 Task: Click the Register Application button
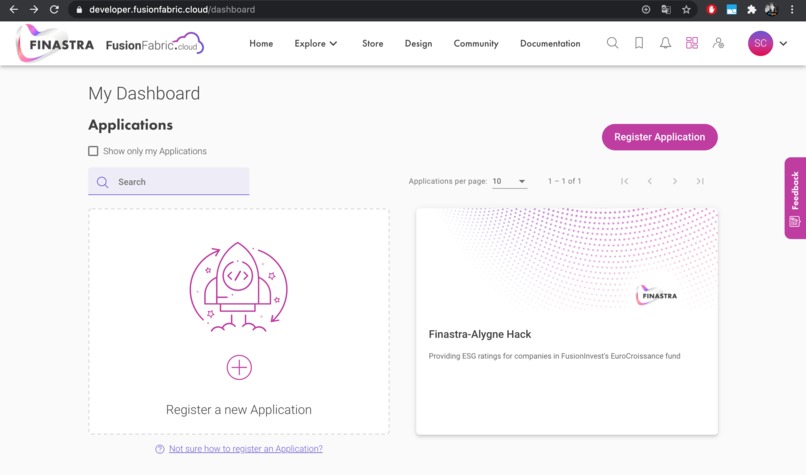coord(660,137)
